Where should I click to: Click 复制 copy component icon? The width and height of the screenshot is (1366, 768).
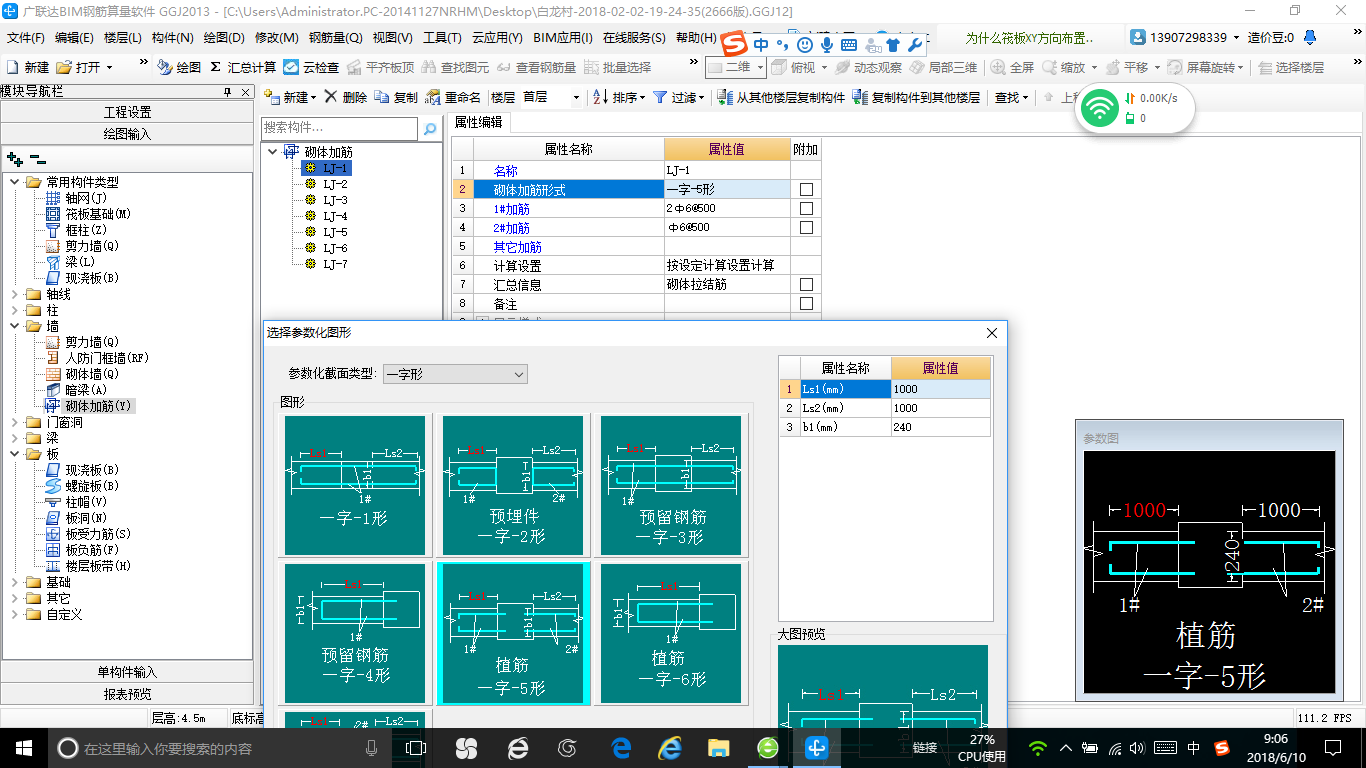383,97
